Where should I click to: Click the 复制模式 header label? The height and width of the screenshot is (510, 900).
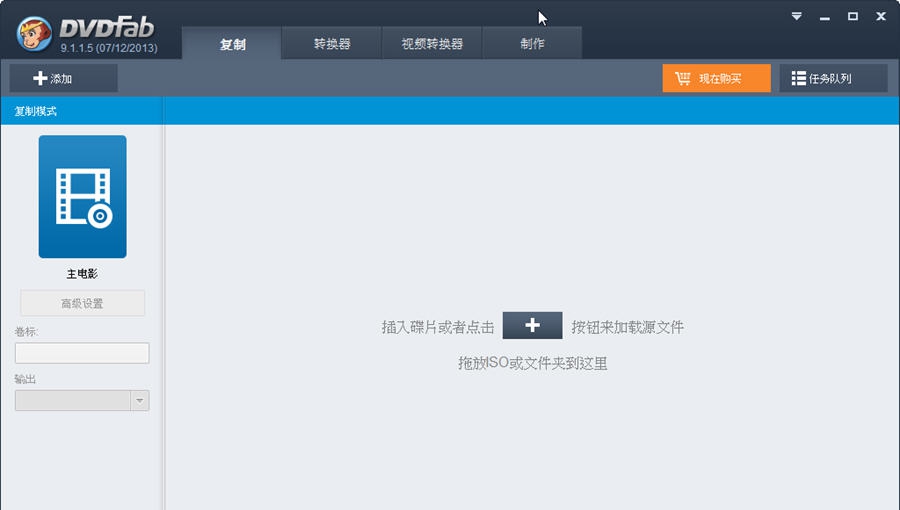pyautogui.click(x=36, y=111)
